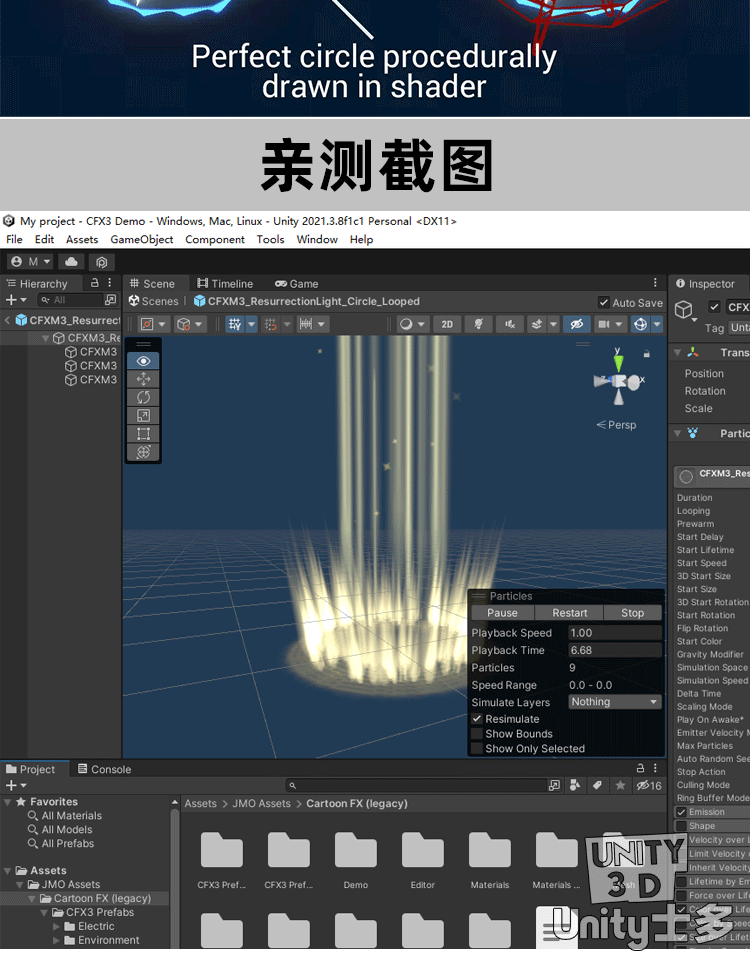Pause the particle playback

pos(502,613)
